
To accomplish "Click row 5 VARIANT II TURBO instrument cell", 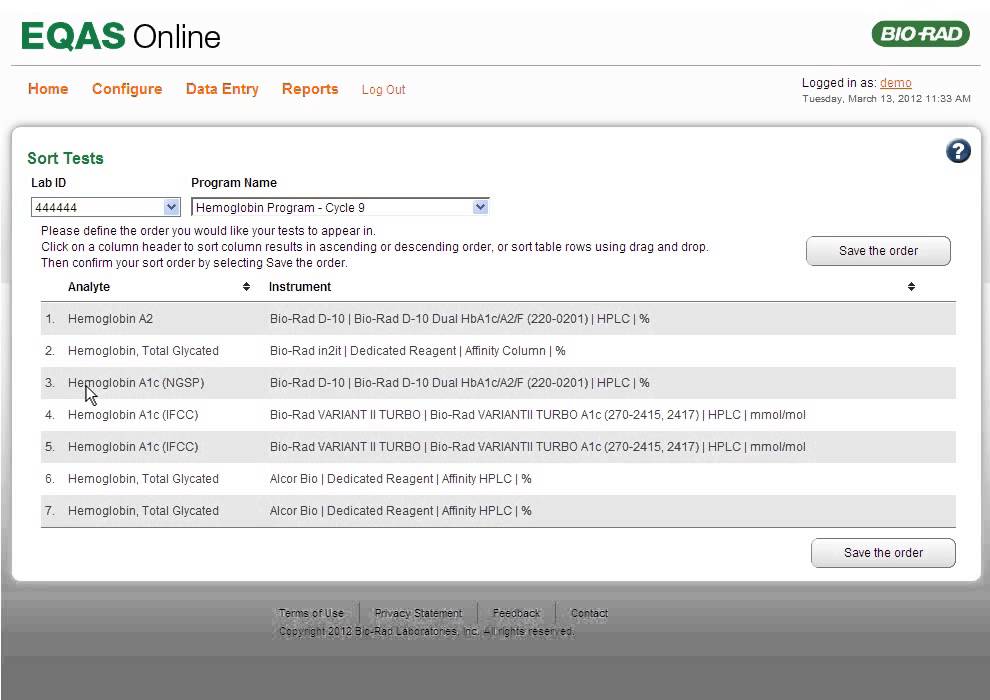I will [x=537, y=447].
